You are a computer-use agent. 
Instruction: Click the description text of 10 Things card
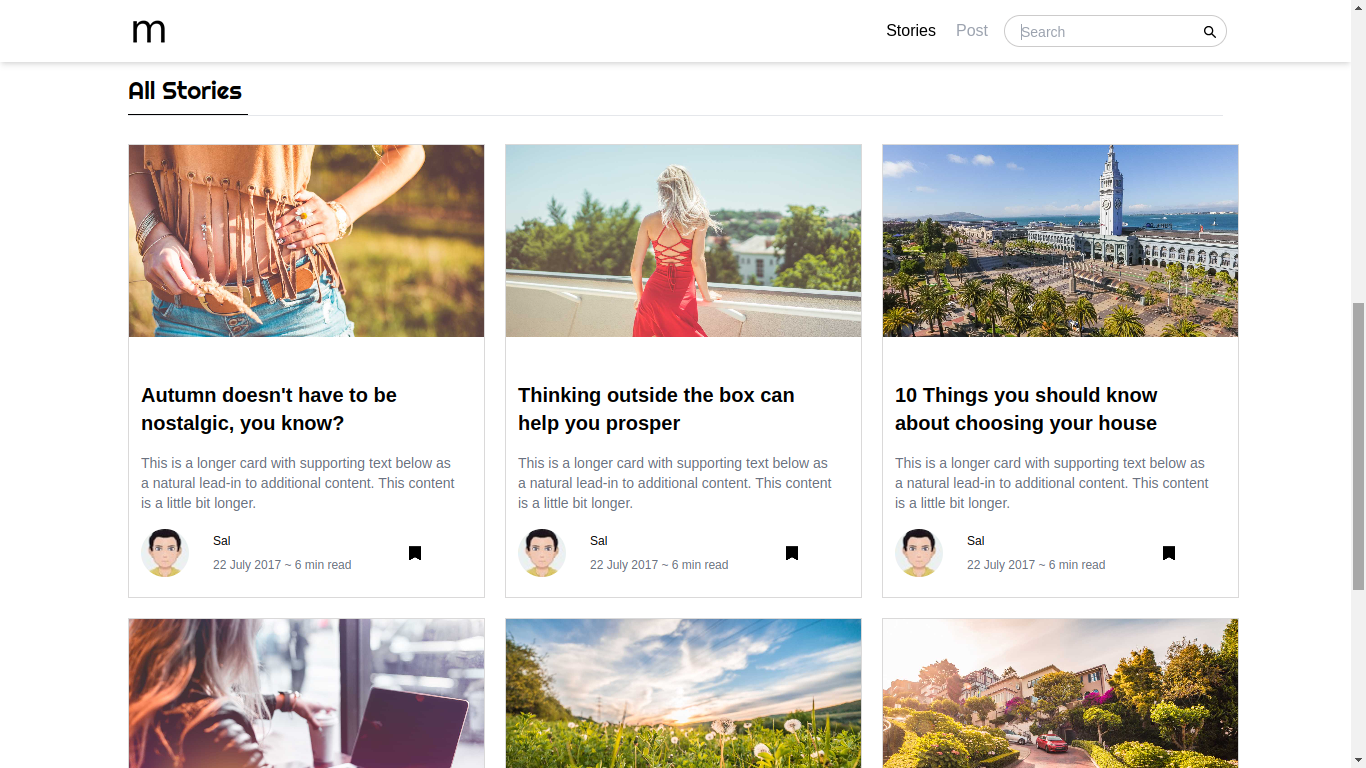point(1052,483)
